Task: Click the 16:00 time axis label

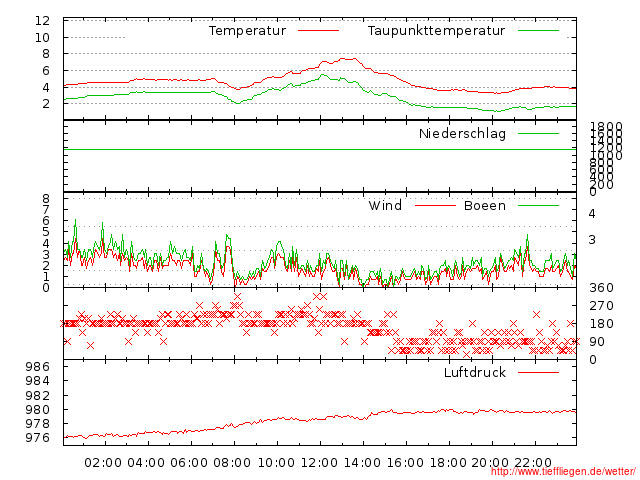Action: pyautogui.click(x=405, y=463)
